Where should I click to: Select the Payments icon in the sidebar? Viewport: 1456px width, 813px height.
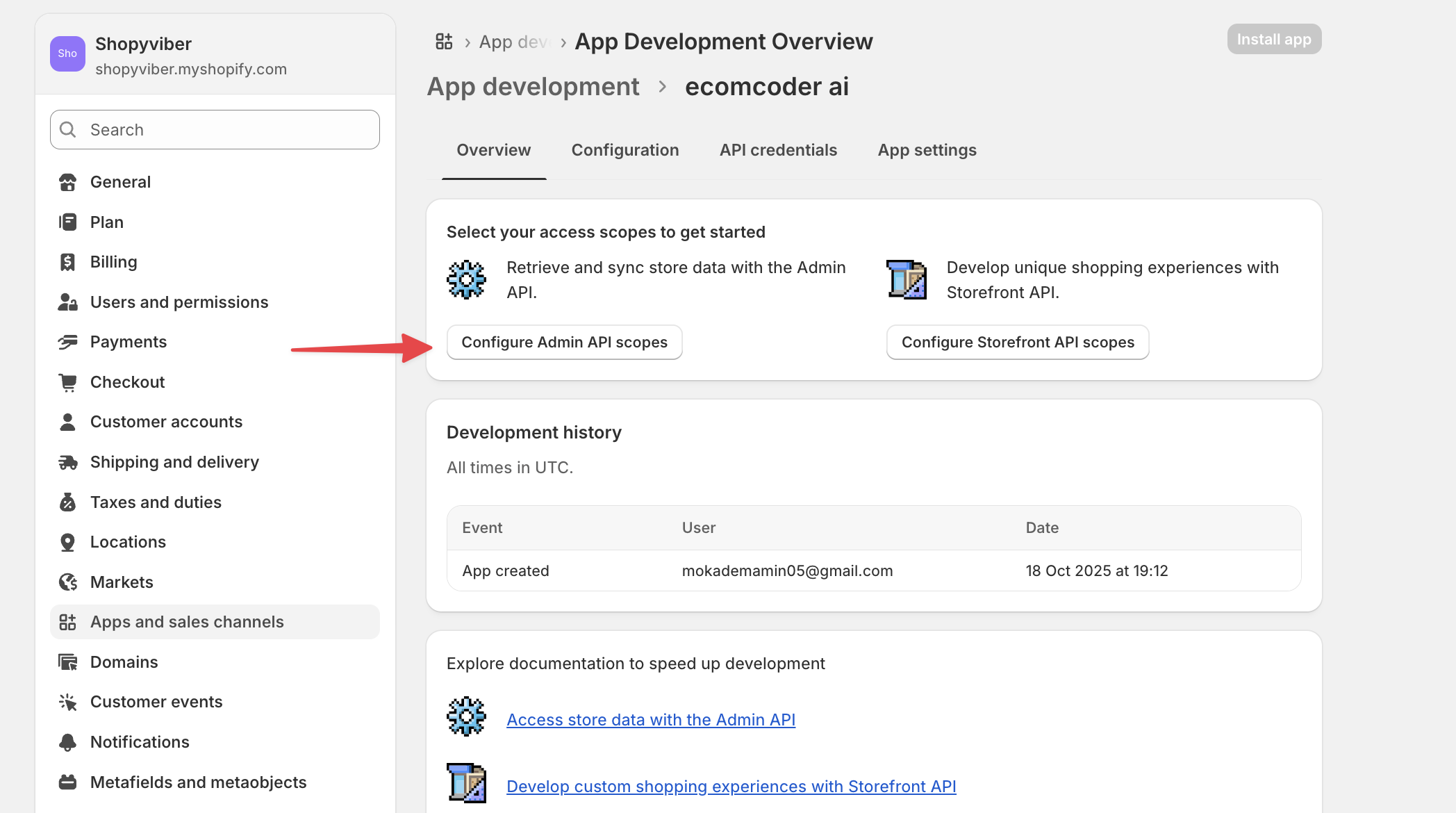[68, 341]
